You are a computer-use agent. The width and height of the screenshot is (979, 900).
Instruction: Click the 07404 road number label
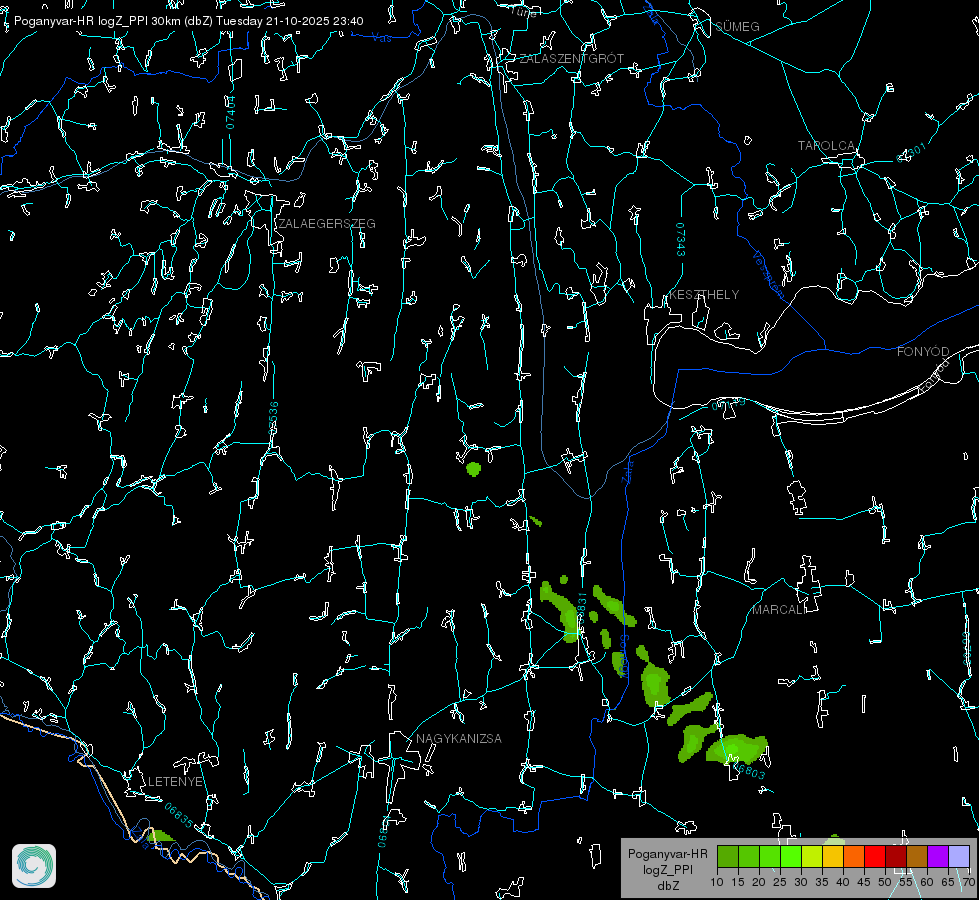[x=231, y=112]
